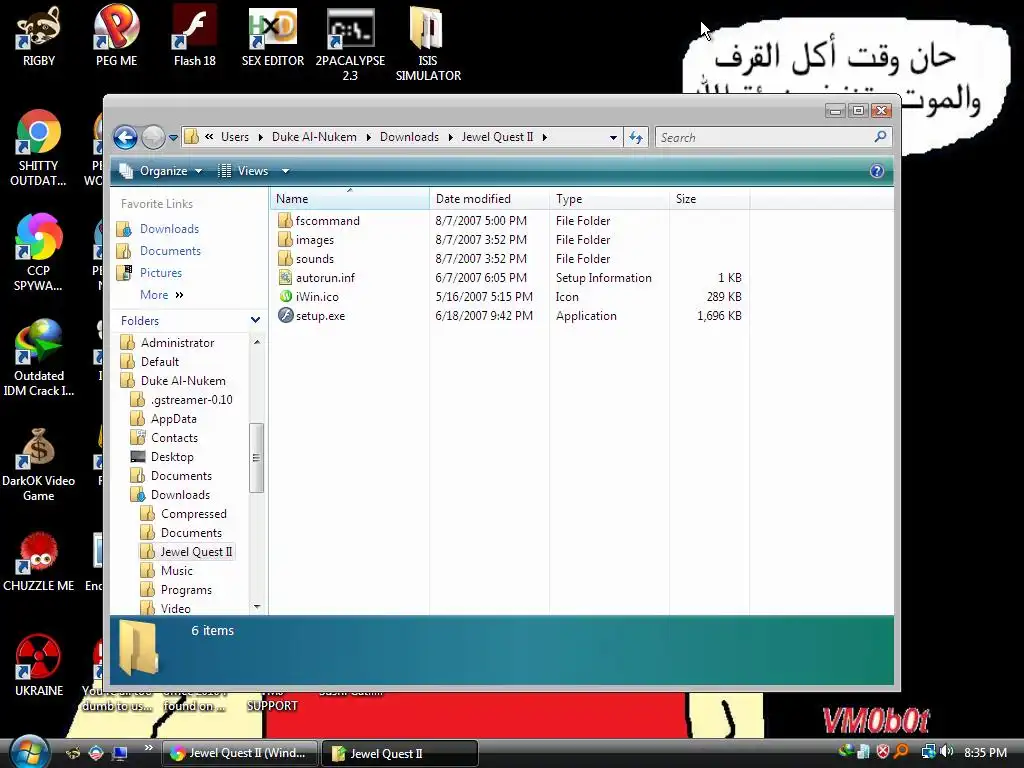Click the Refresh button beside address bar
The image size is (1024, 768).
635,137
